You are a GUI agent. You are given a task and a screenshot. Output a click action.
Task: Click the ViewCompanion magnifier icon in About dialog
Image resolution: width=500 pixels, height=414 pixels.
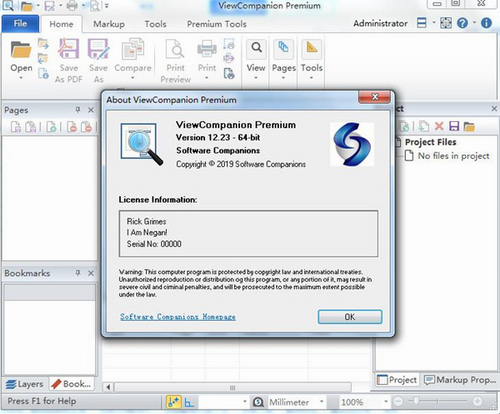tap(142, 144)
